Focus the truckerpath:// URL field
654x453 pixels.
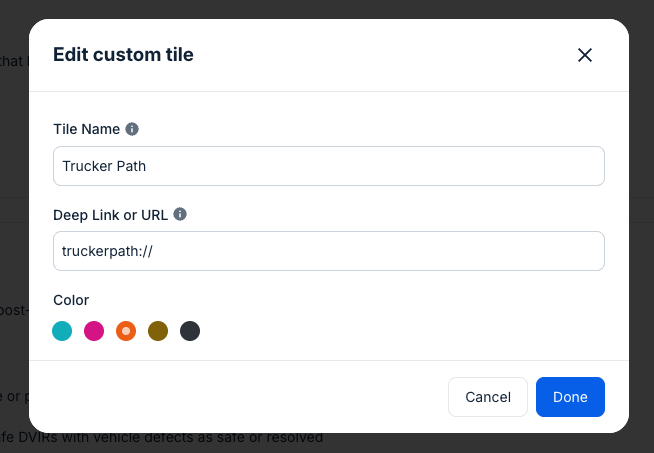pos(328,251)
